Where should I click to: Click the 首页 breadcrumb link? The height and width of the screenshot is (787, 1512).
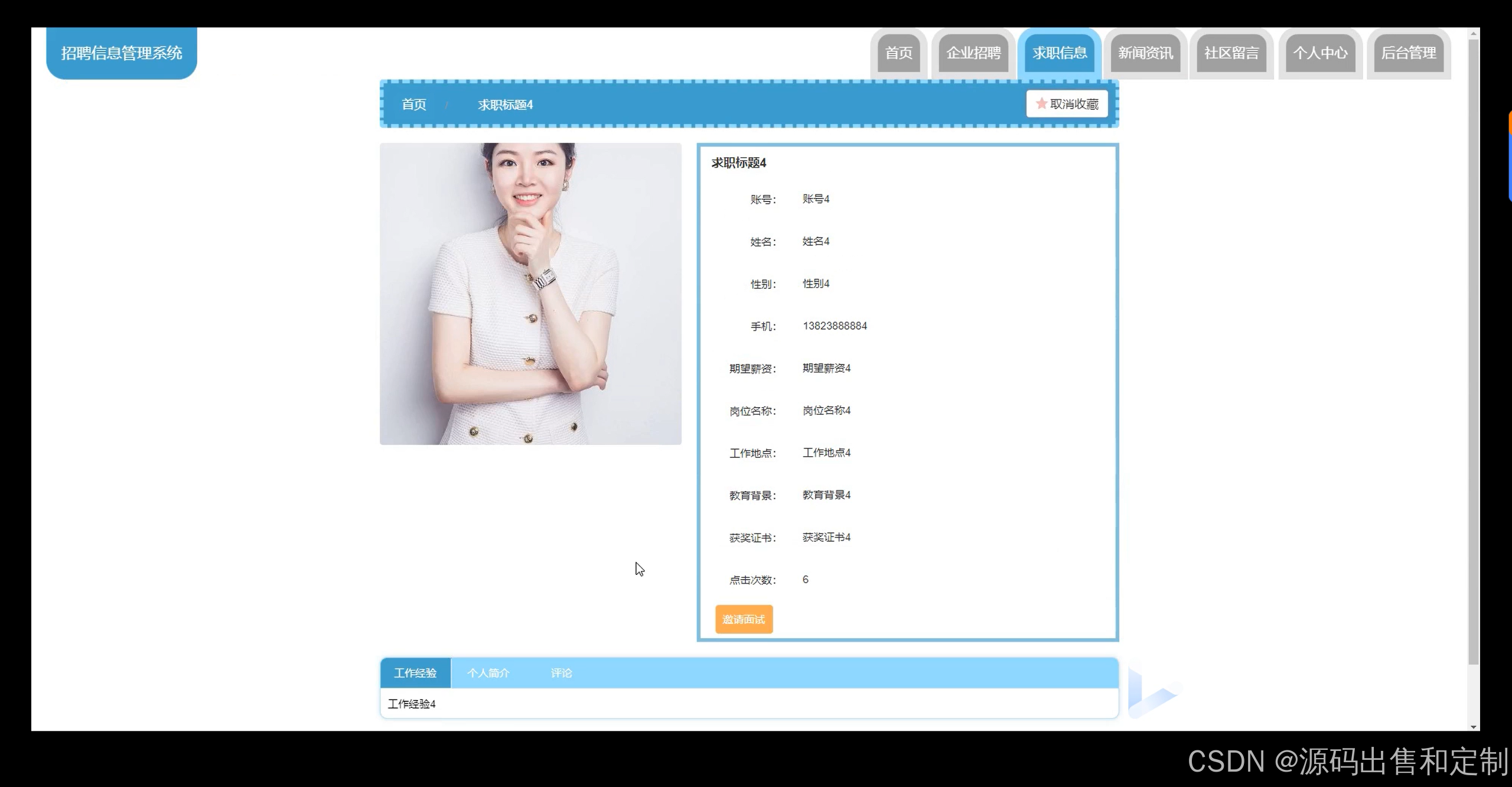(413, 105)
